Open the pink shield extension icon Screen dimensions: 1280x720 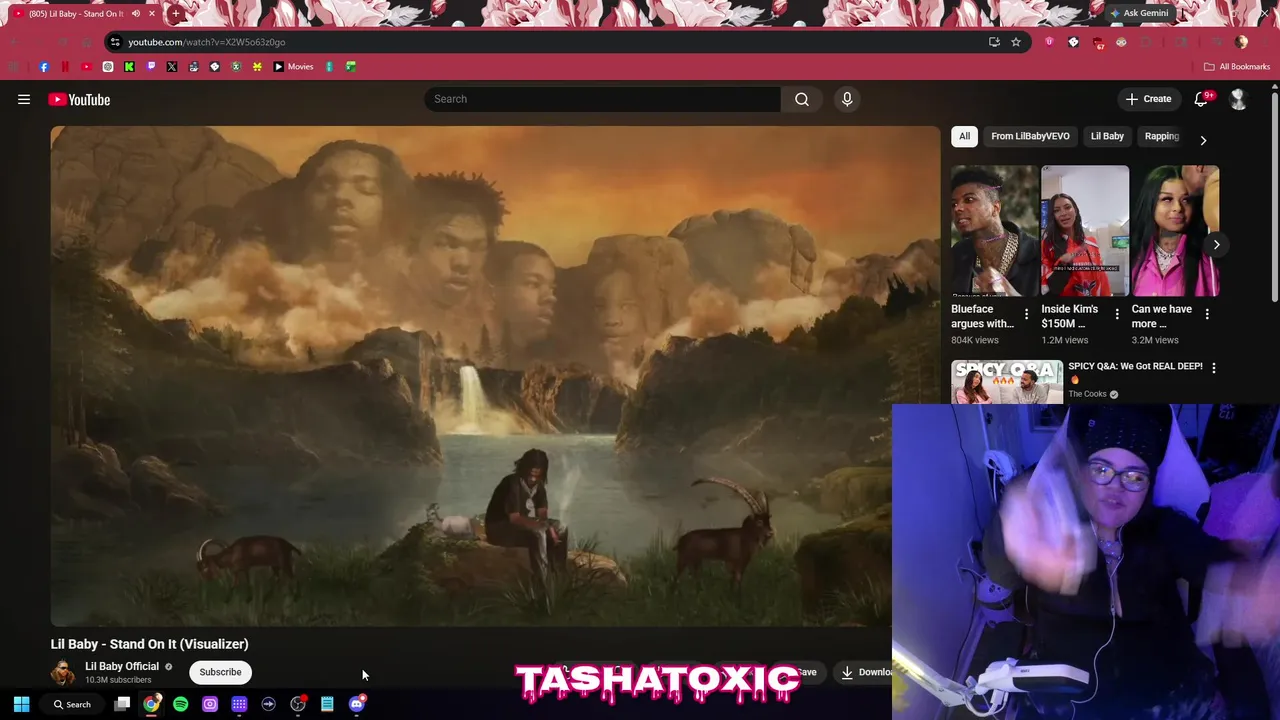pos(1049,42)
